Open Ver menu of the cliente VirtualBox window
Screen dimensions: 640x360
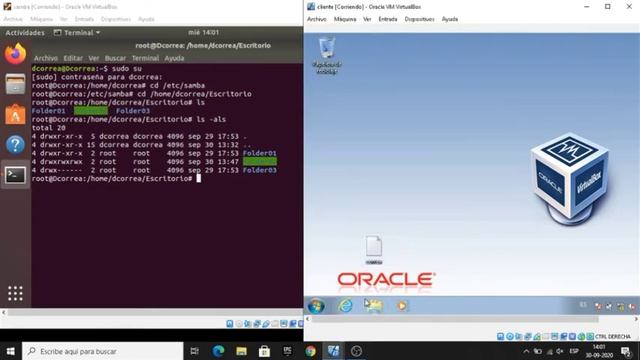367,19
